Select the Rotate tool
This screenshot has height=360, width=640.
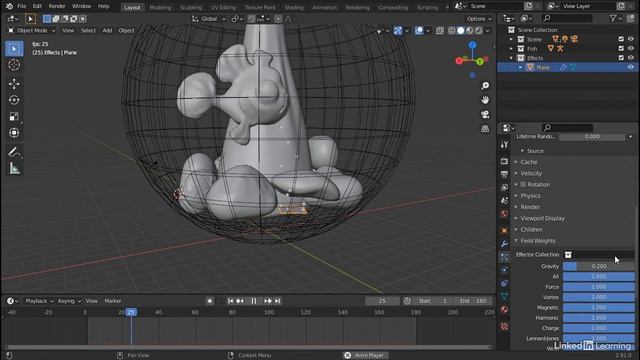tap(14, 100)
